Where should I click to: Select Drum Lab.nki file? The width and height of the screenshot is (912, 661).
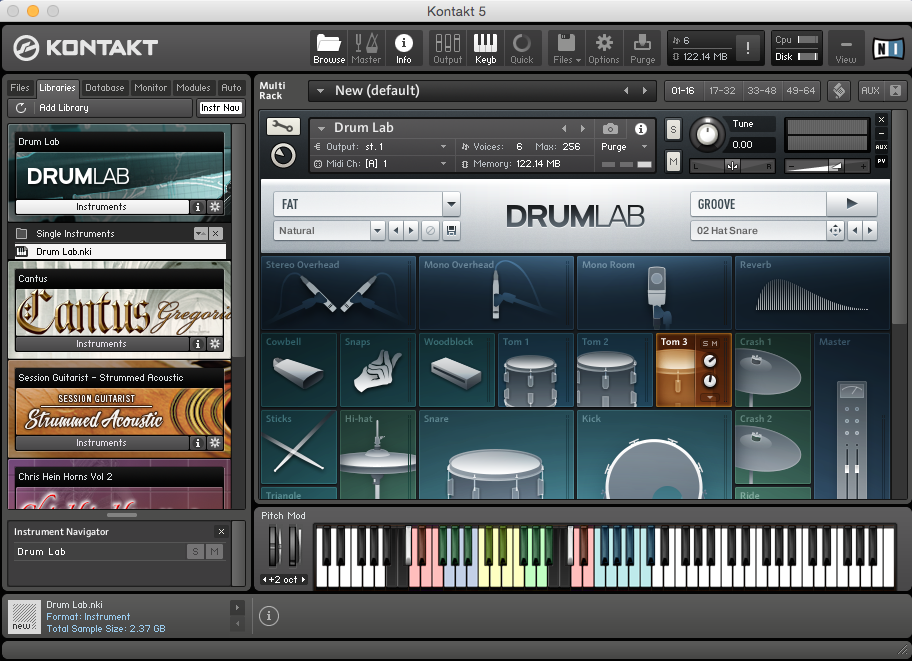pyautogui.click(x=120, y=251)
